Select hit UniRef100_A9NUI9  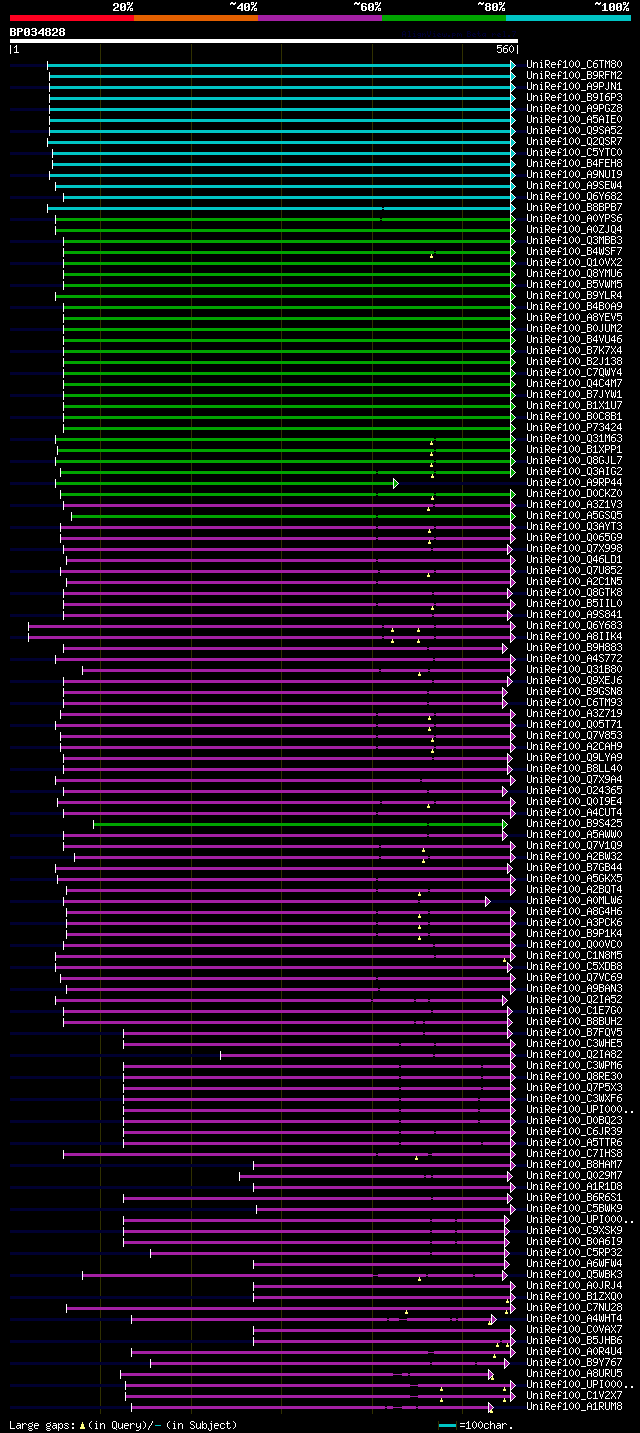(x=574, y=174)
